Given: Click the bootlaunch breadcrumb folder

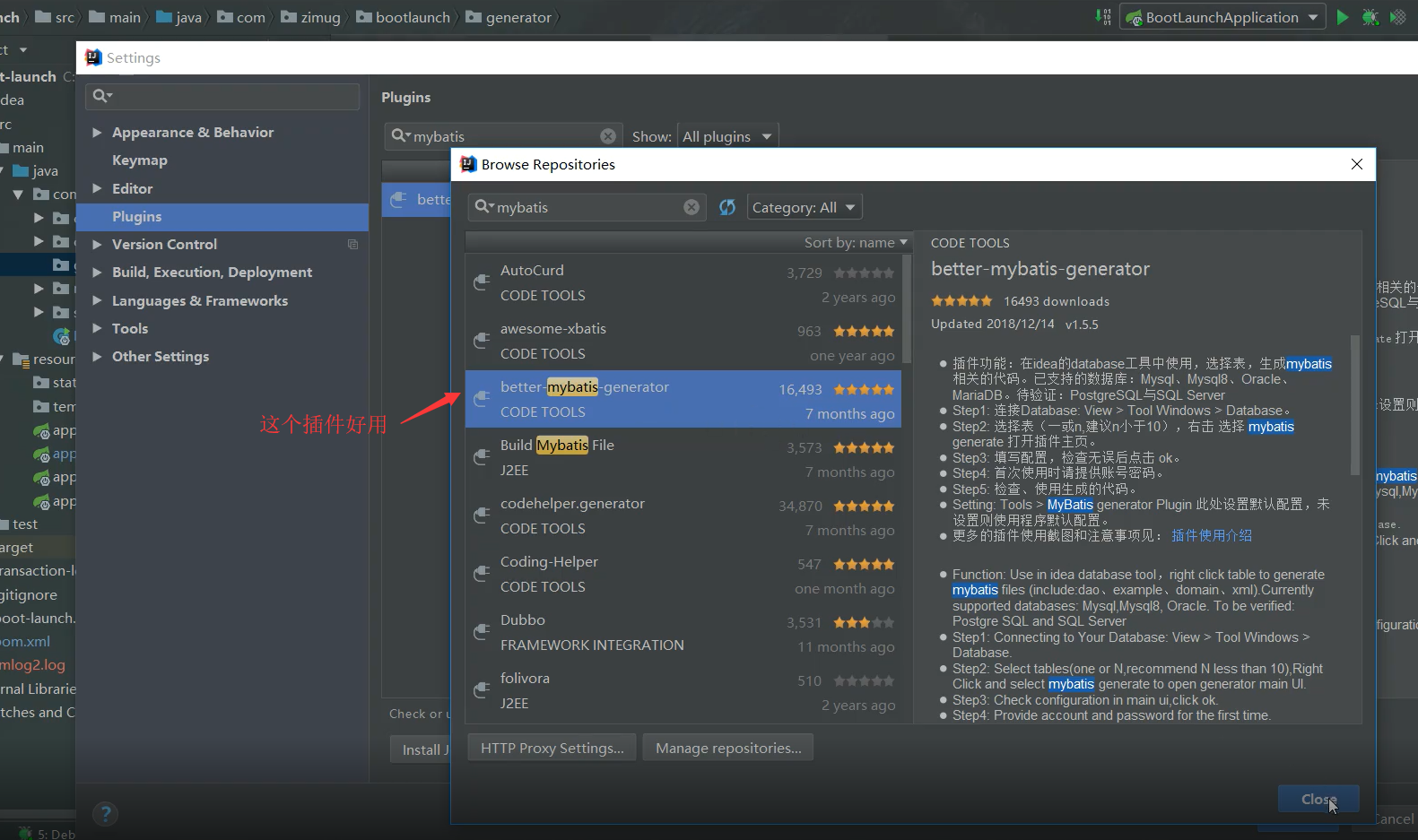Looking at the screenshot, I should point(403,17).
